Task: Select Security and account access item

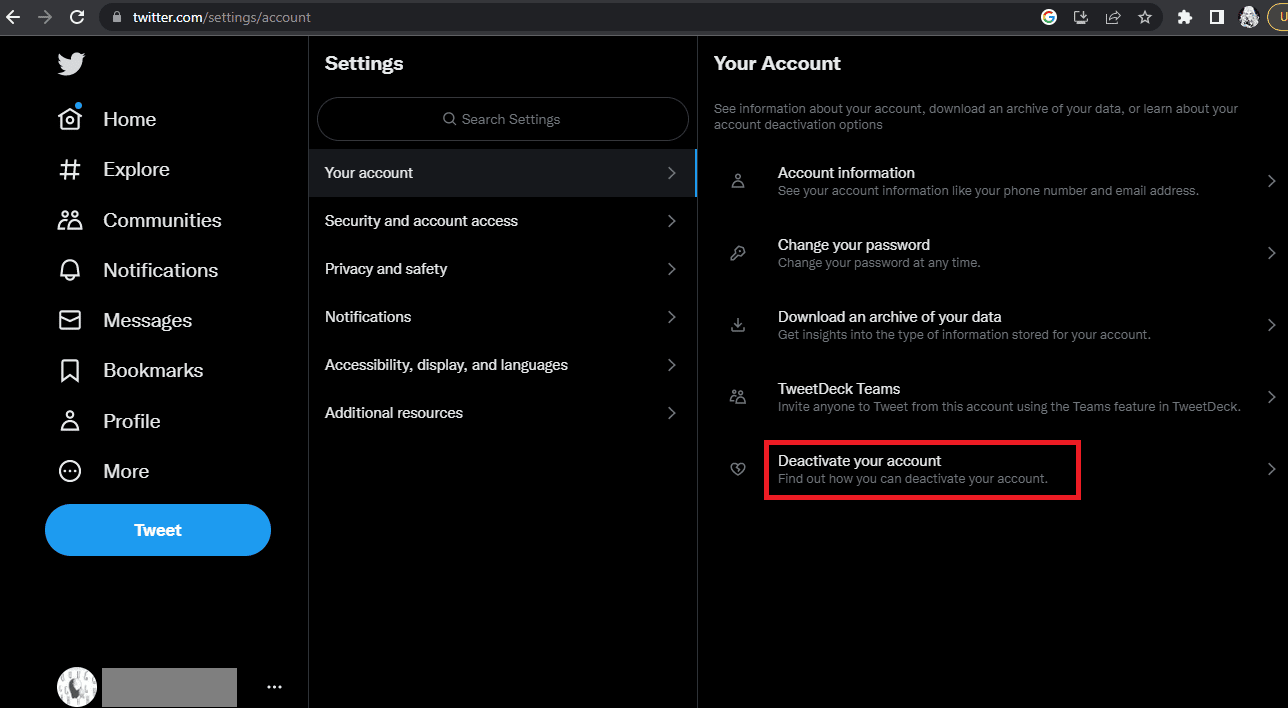Action: coord(502,221)
